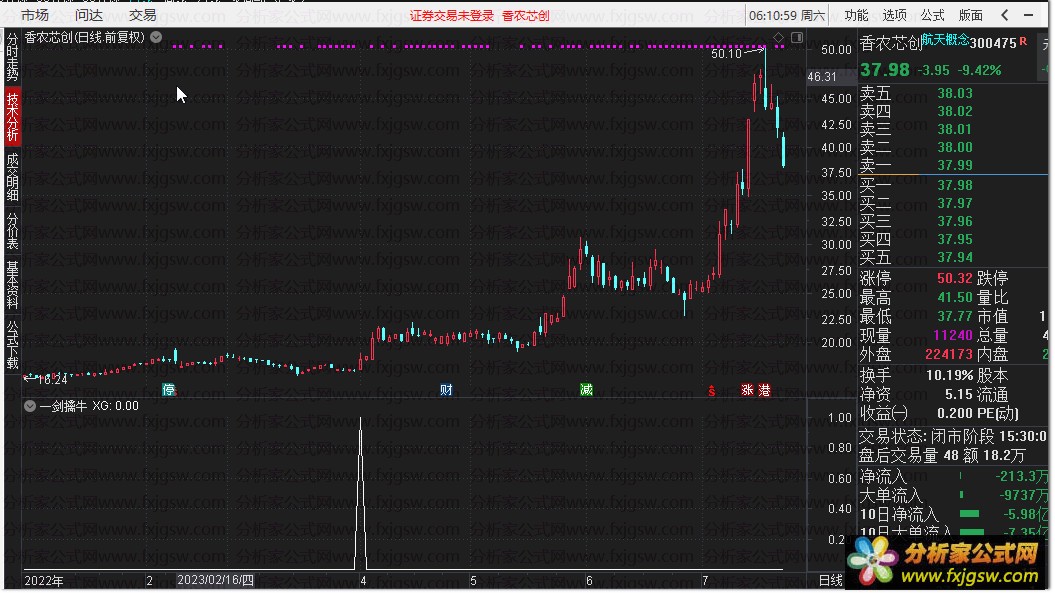Click the 港 event marker on chart
The image size is (1055, 593).
click(x=764, y=390)
